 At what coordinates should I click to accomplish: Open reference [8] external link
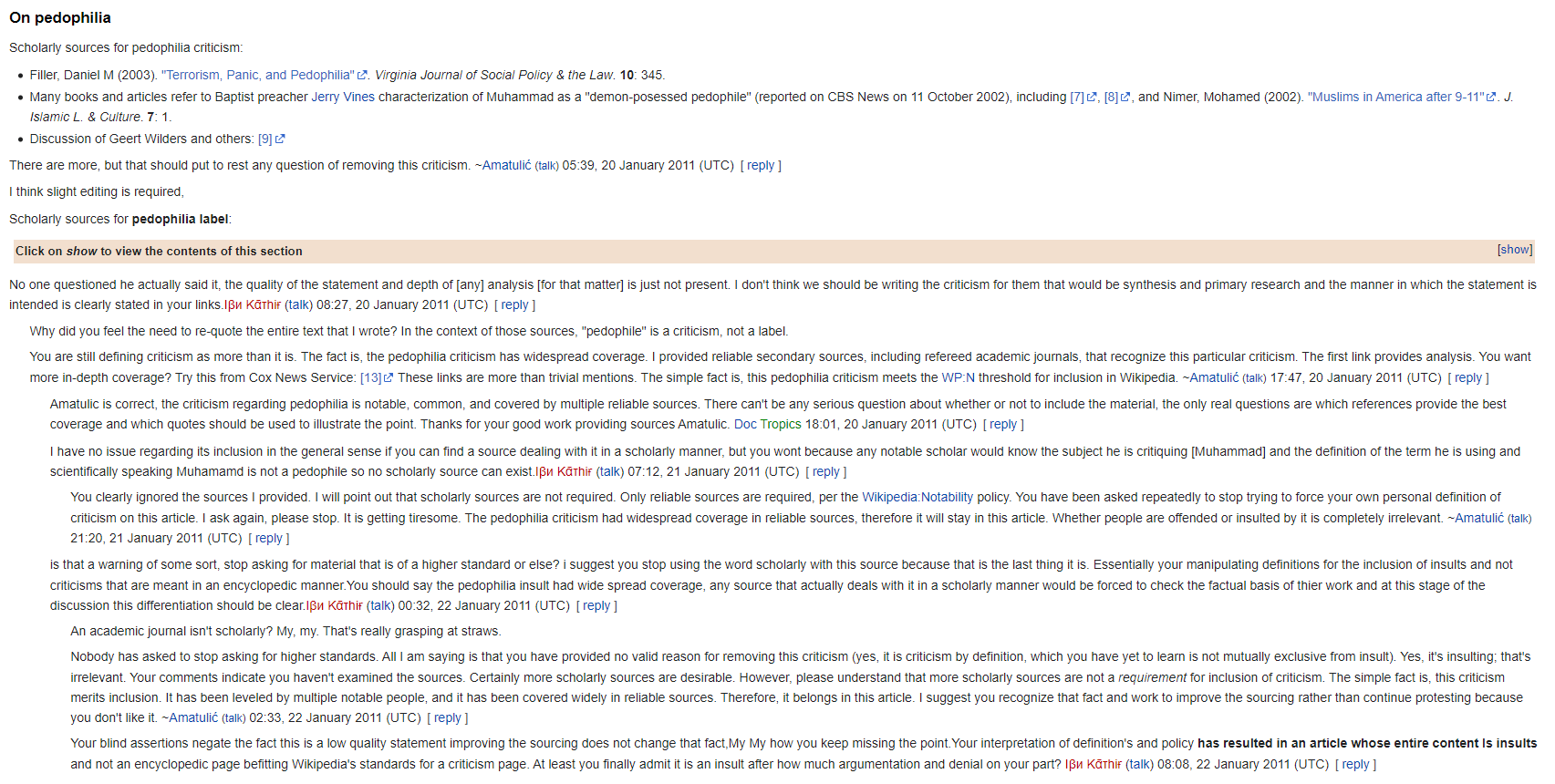[1111, 97]
